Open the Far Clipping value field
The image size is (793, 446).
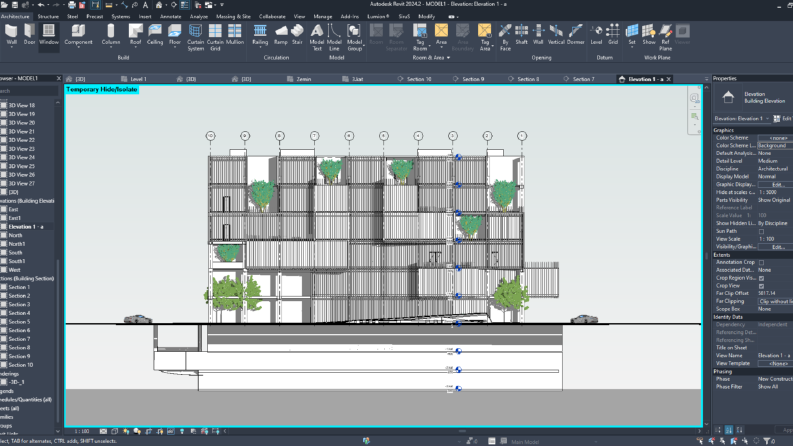coord(775,301)
